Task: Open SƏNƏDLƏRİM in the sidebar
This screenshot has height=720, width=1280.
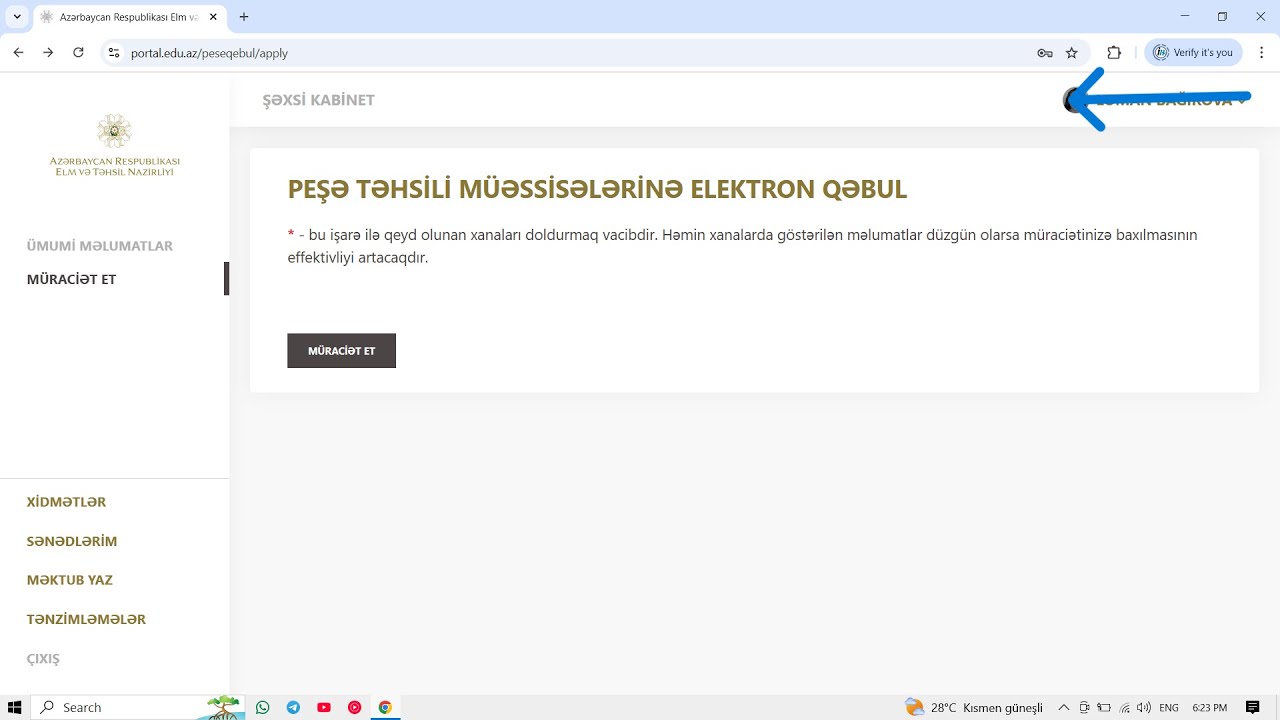Action: pyautogui.click(x=72, y=541)
